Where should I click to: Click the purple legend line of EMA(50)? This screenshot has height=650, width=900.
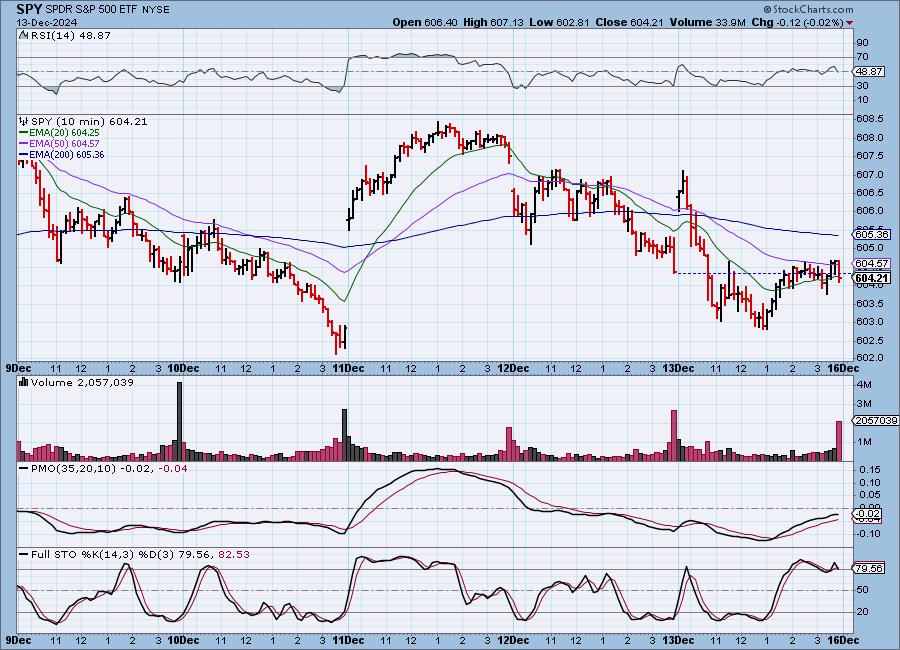click(24, 144)
